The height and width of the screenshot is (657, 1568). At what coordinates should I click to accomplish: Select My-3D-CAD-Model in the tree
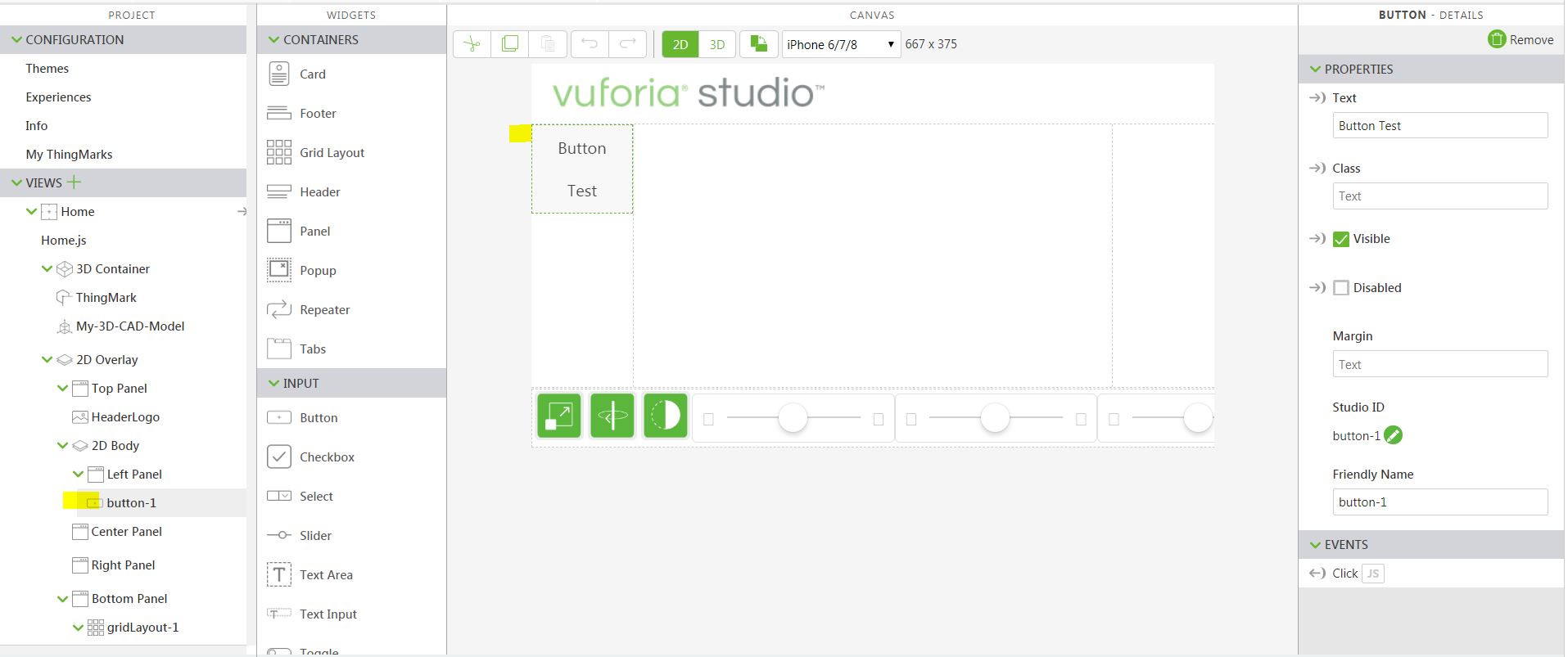coord(130,326)
